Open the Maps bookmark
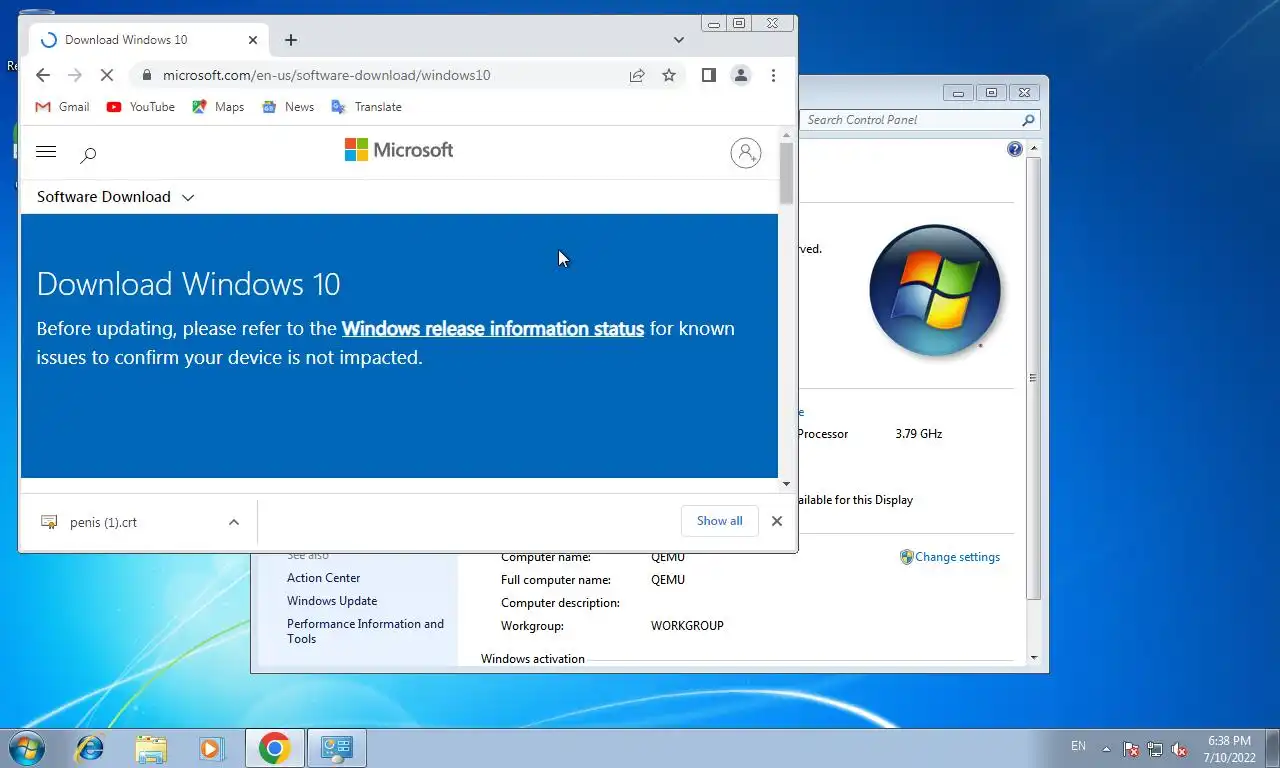The height and width of the screenshot is (768, 1280). point(218,107)
